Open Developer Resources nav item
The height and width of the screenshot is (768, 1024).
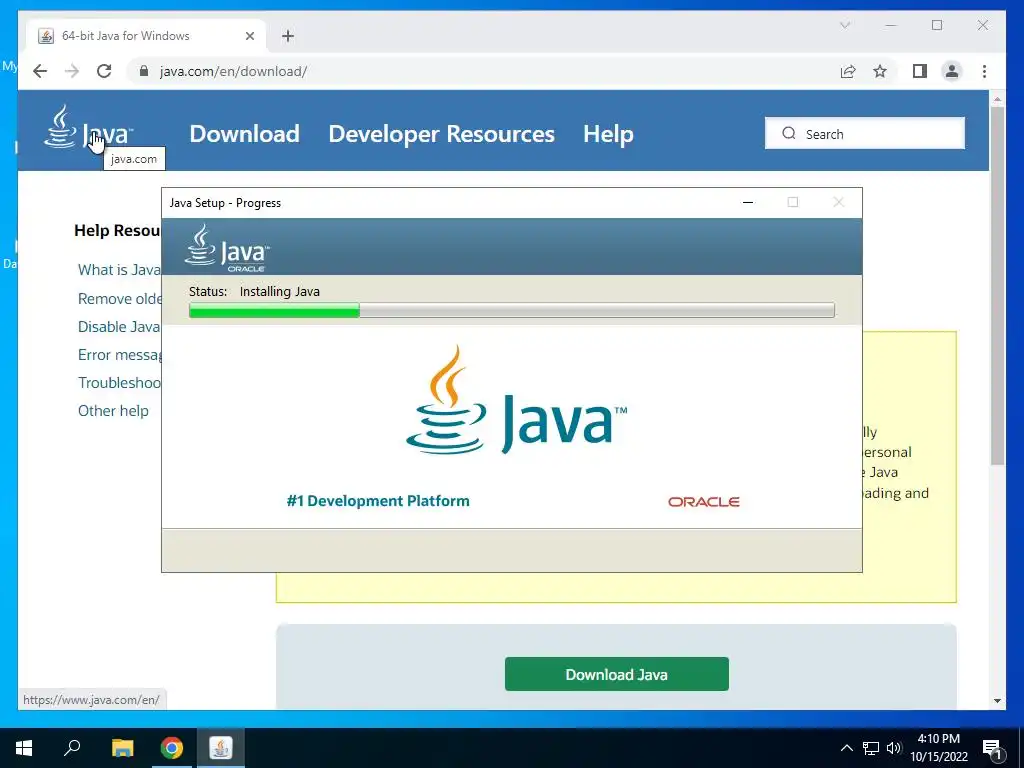pos(441,134)
